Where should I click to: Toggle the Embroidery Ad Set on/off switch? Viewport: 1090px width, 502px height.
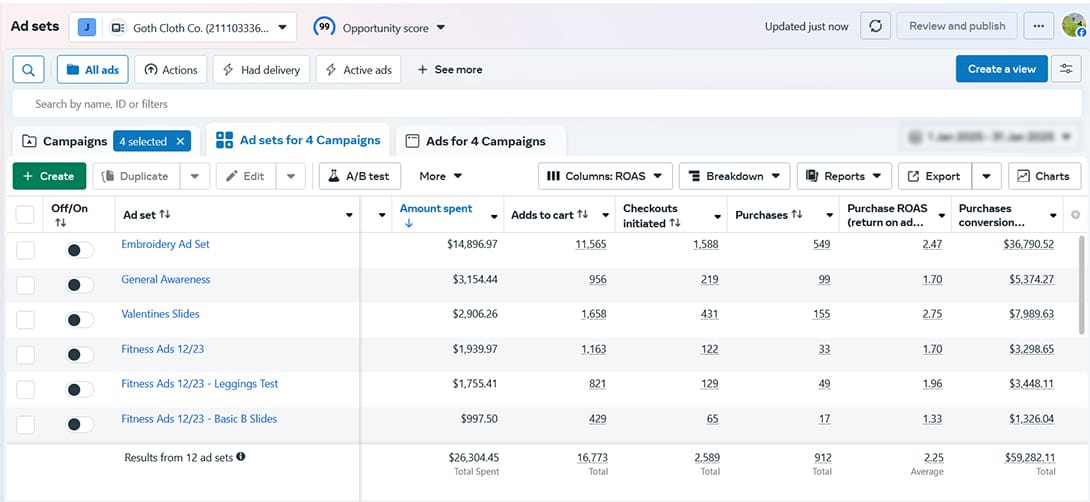79,251
